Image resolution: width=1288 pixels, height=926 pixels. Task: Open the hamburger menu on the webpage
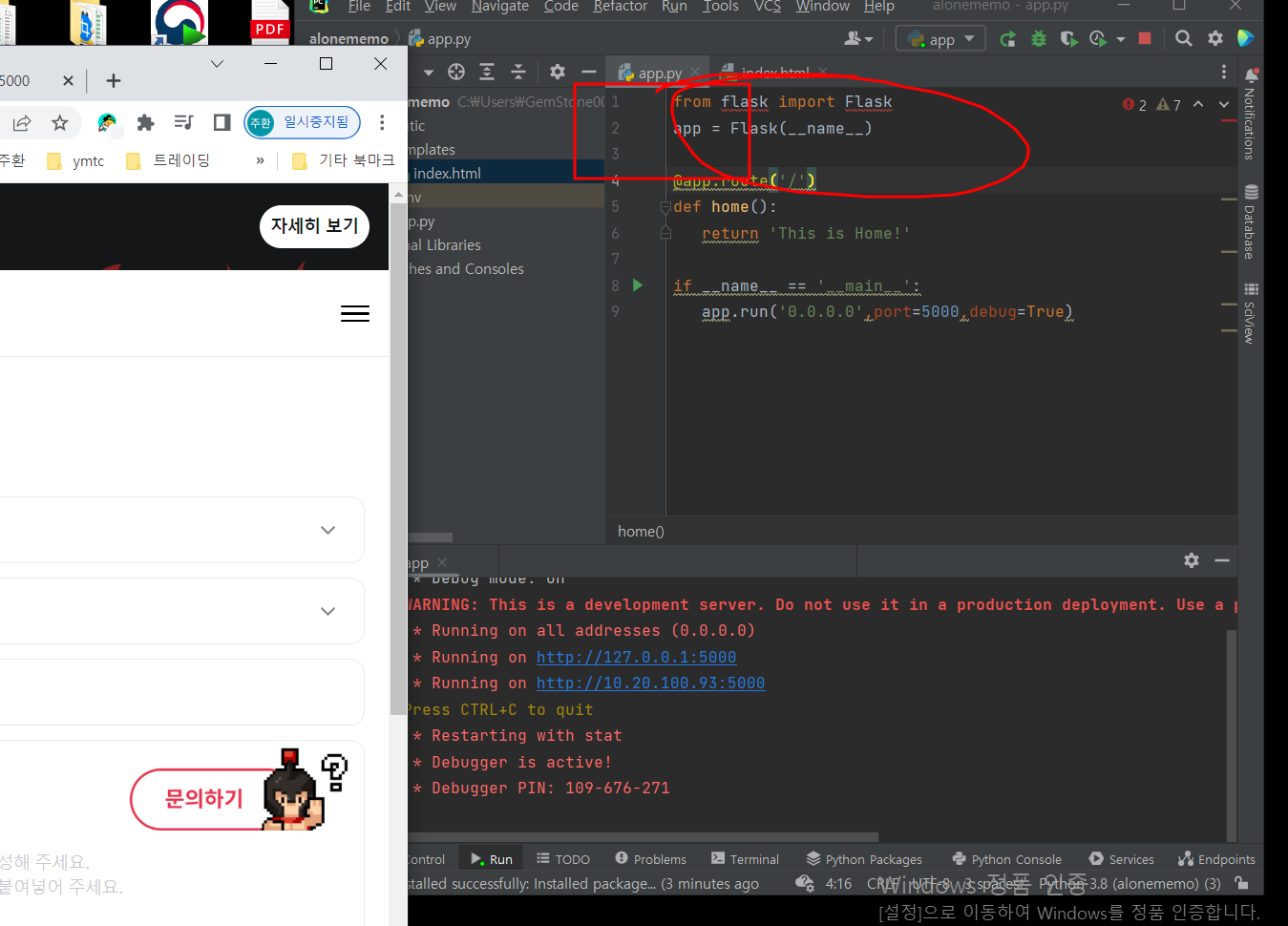(x=355, y=314)
